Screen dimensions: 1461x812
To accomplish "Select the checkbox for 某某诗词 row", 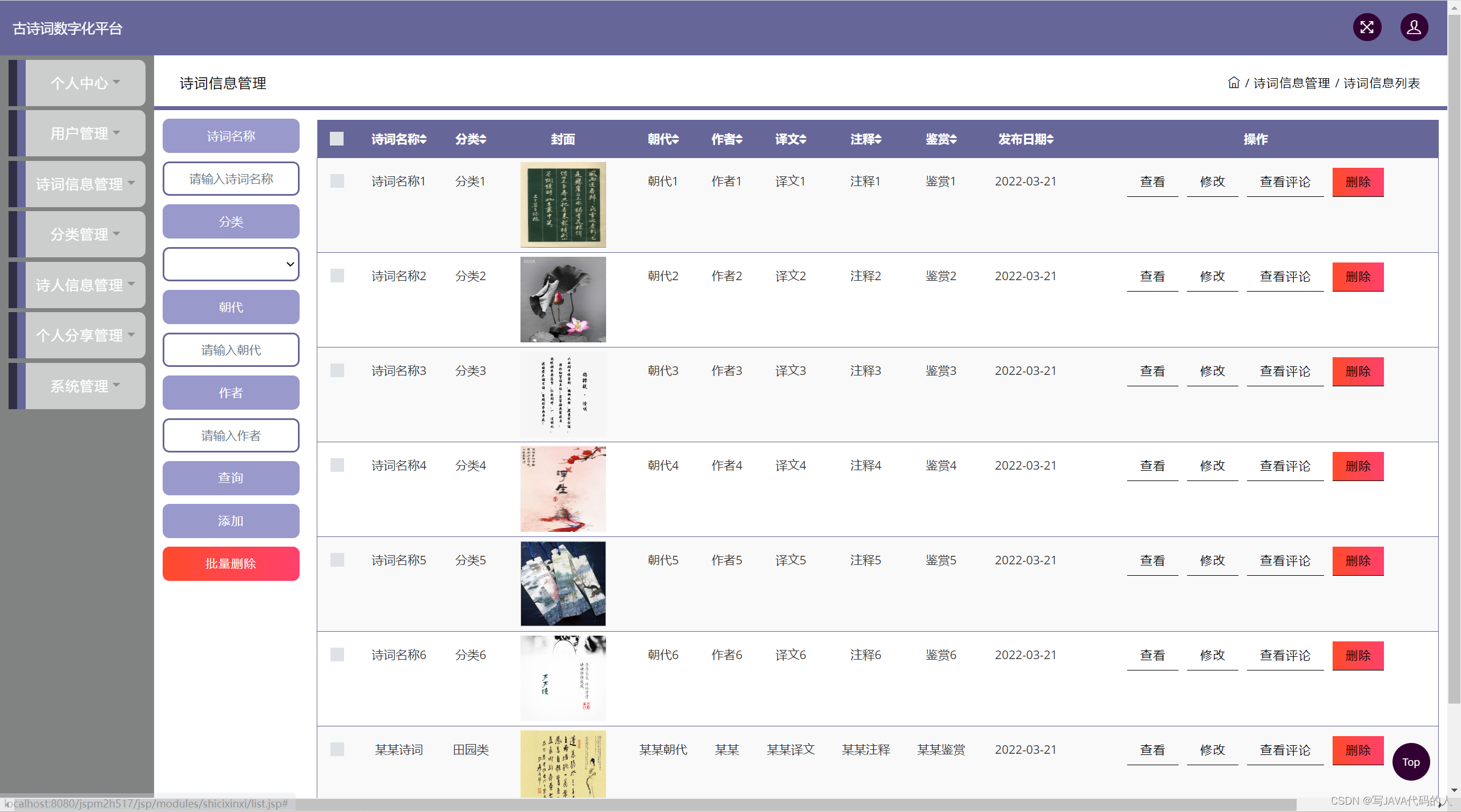I will click(337, 749).
